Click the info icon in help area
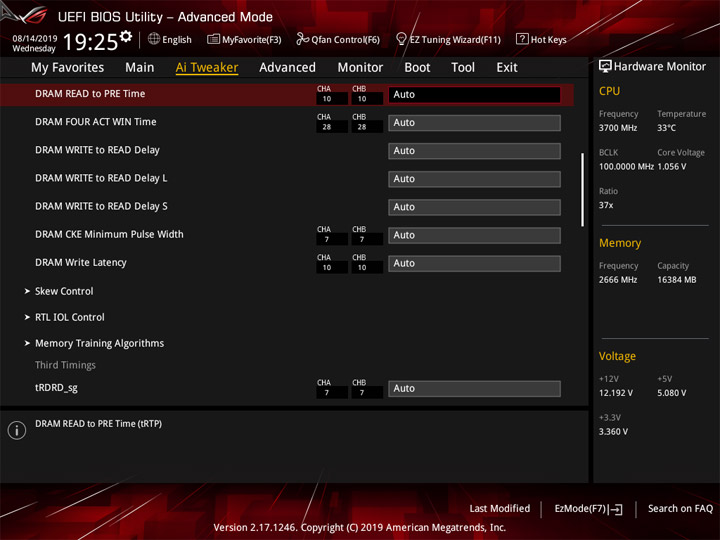The height and width of the screenshot is (540, 720). [17, 430]
